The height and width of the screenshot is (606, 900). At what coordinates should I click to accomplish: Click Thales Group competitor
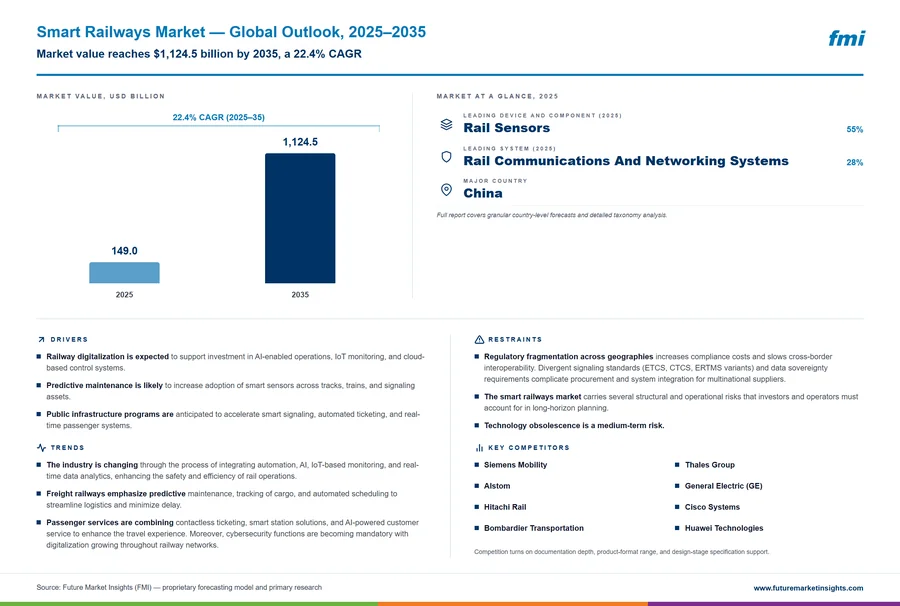709,465
